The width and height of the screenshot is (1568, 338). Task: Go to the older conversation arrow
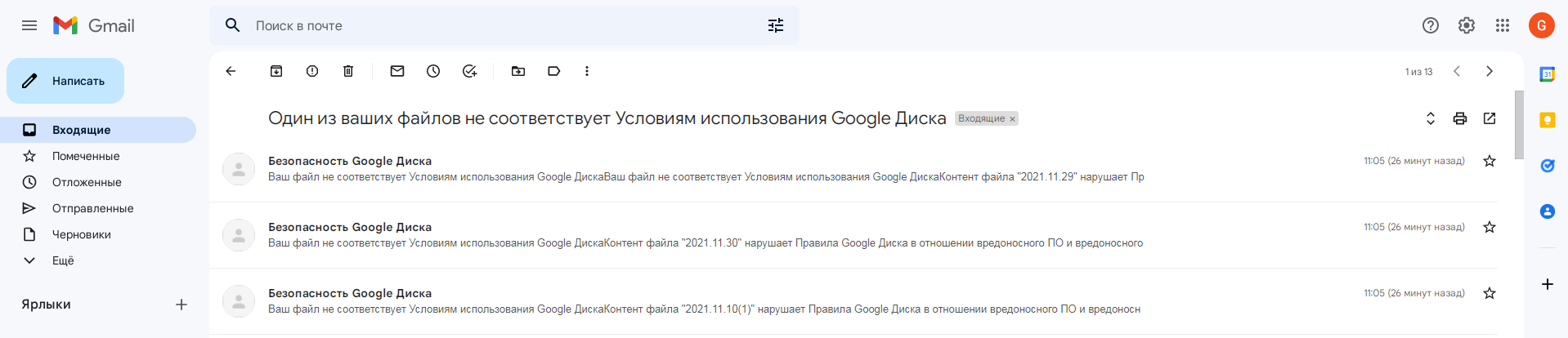(x=1490, y=71)
